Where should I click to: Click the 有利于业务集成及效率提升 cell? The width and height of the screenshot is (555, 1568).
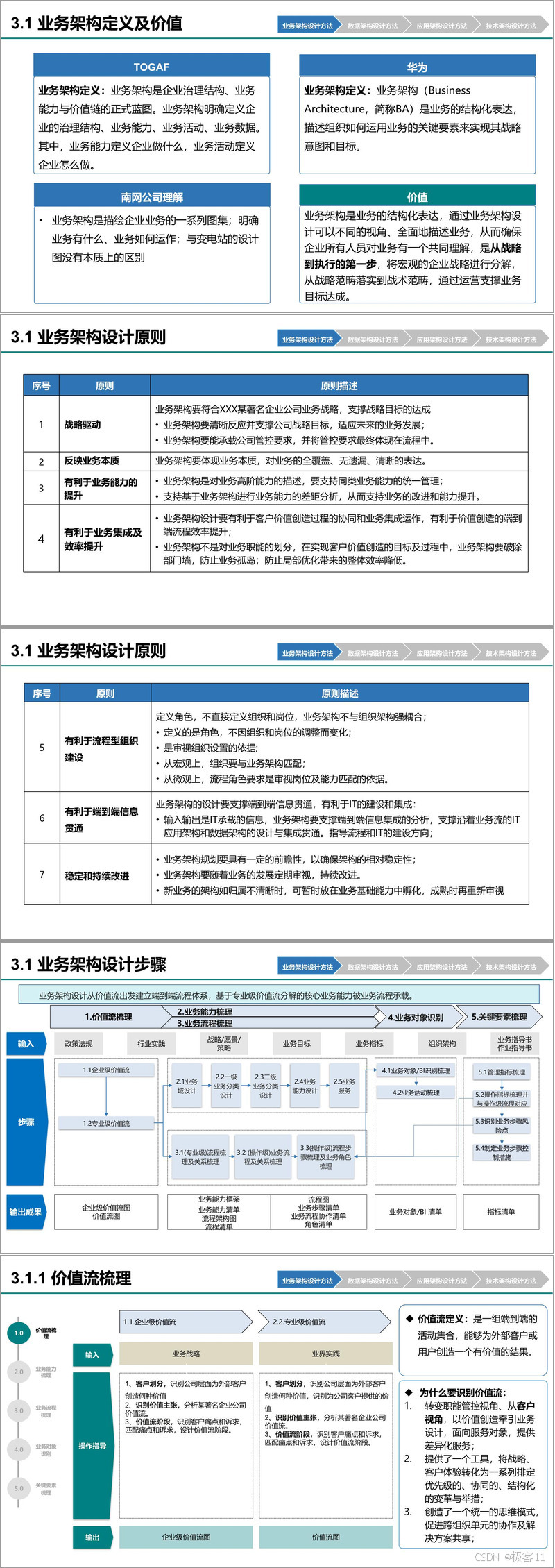click(105, 539)
